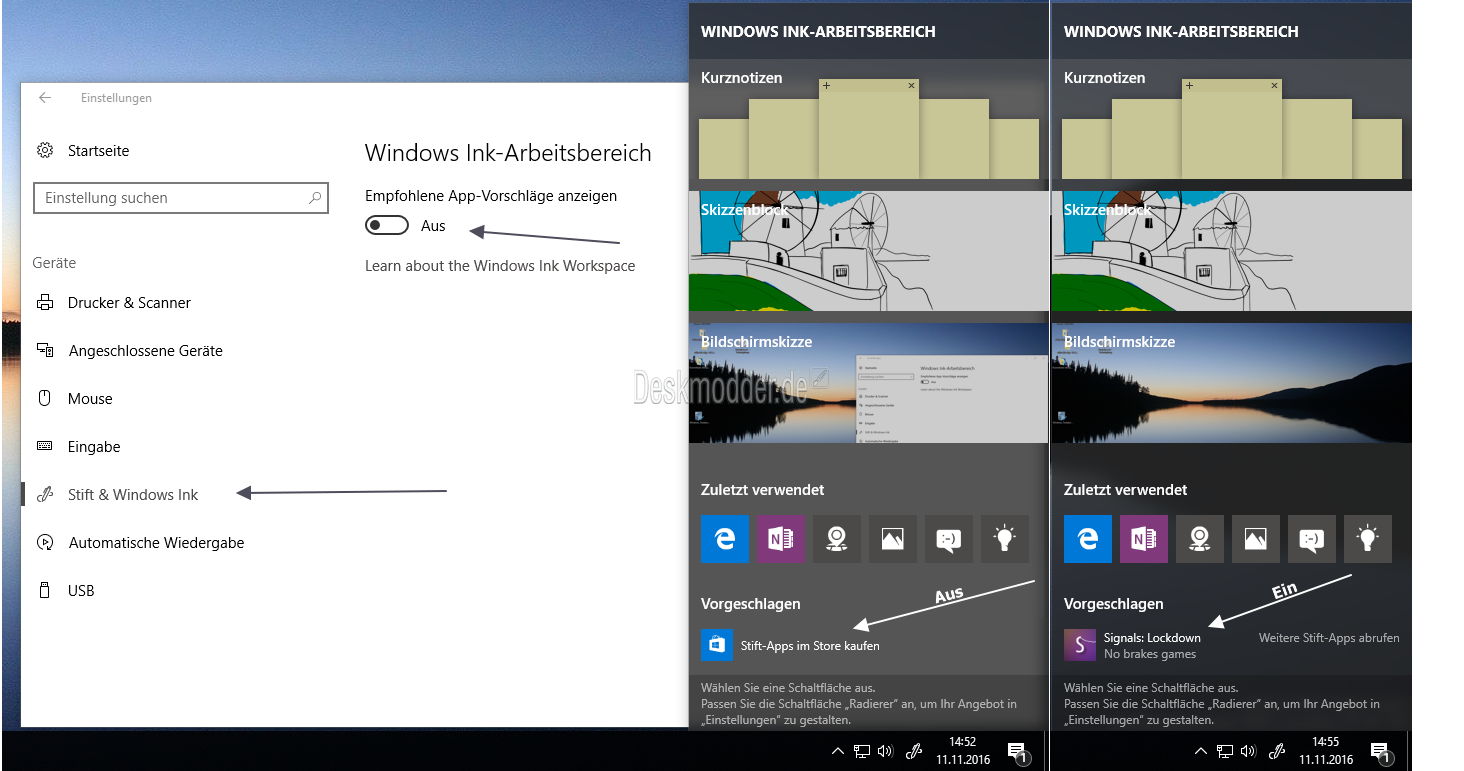Open the Action Center icon beside the 14:52 clock
1464x771 pixels.
[x=1017, y=752]
